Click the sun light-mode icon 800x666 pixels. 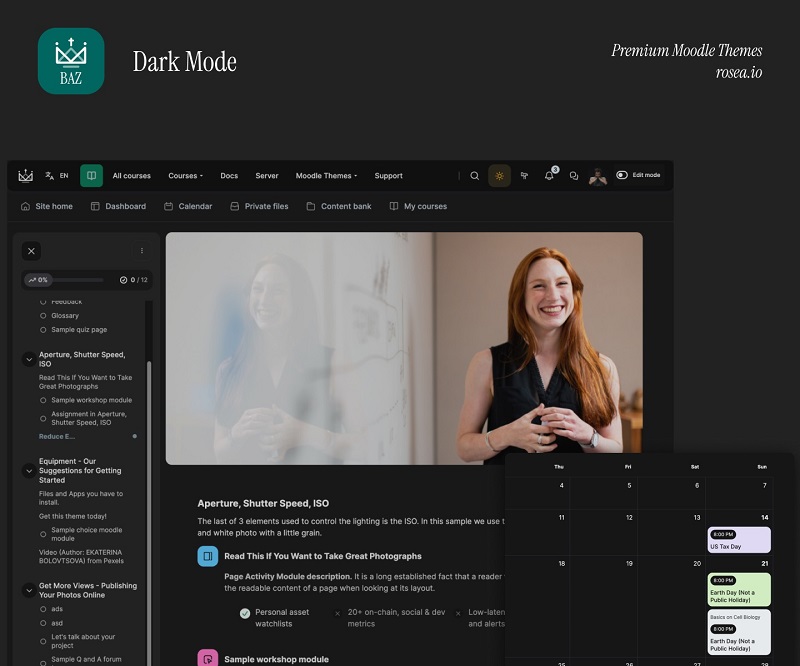499,176
